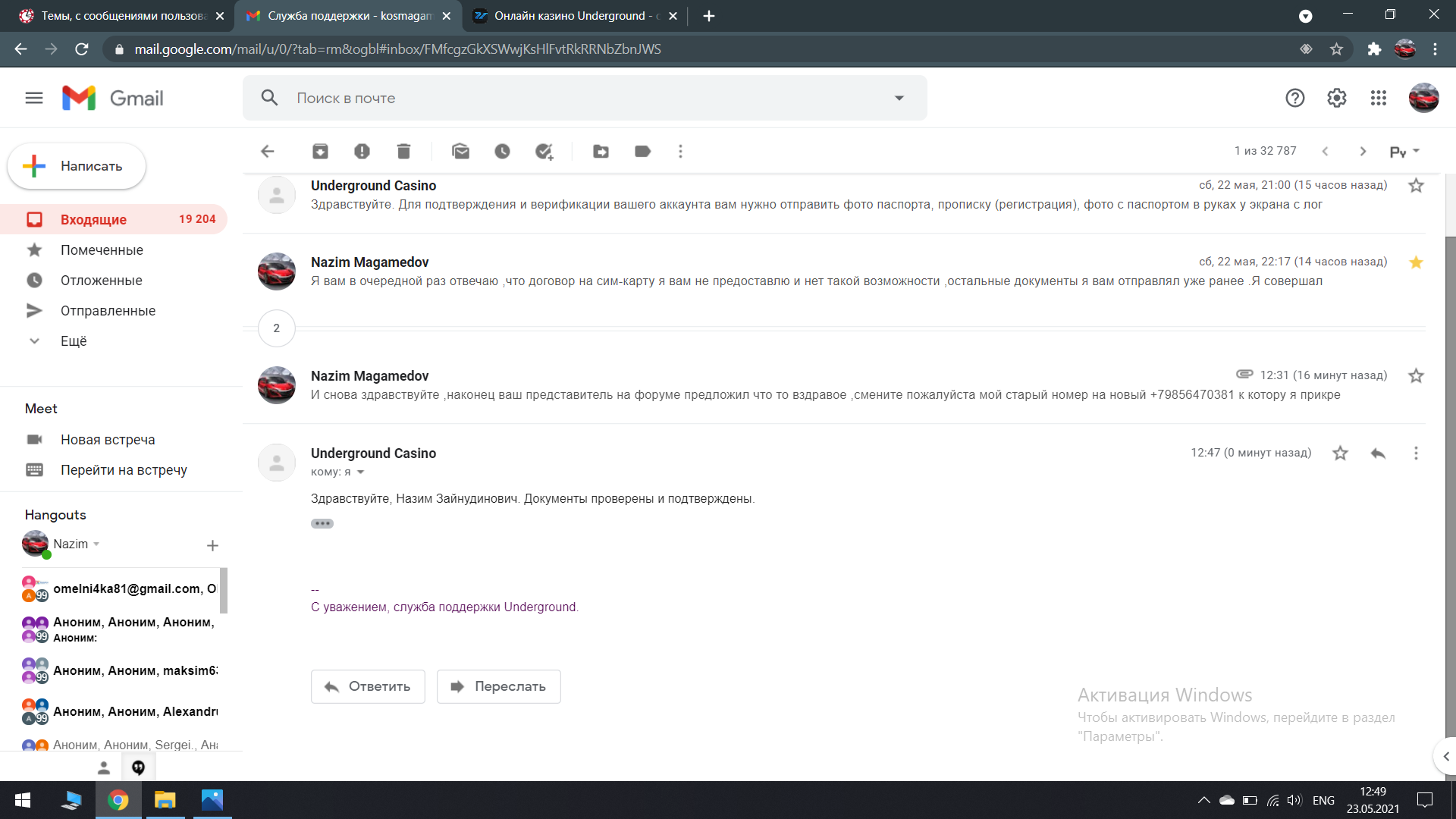This screenshot has height=819, width=1456.
Task: Click the page vertical scrollbar
Action: pyautogui.click(x=1450, y=485)
